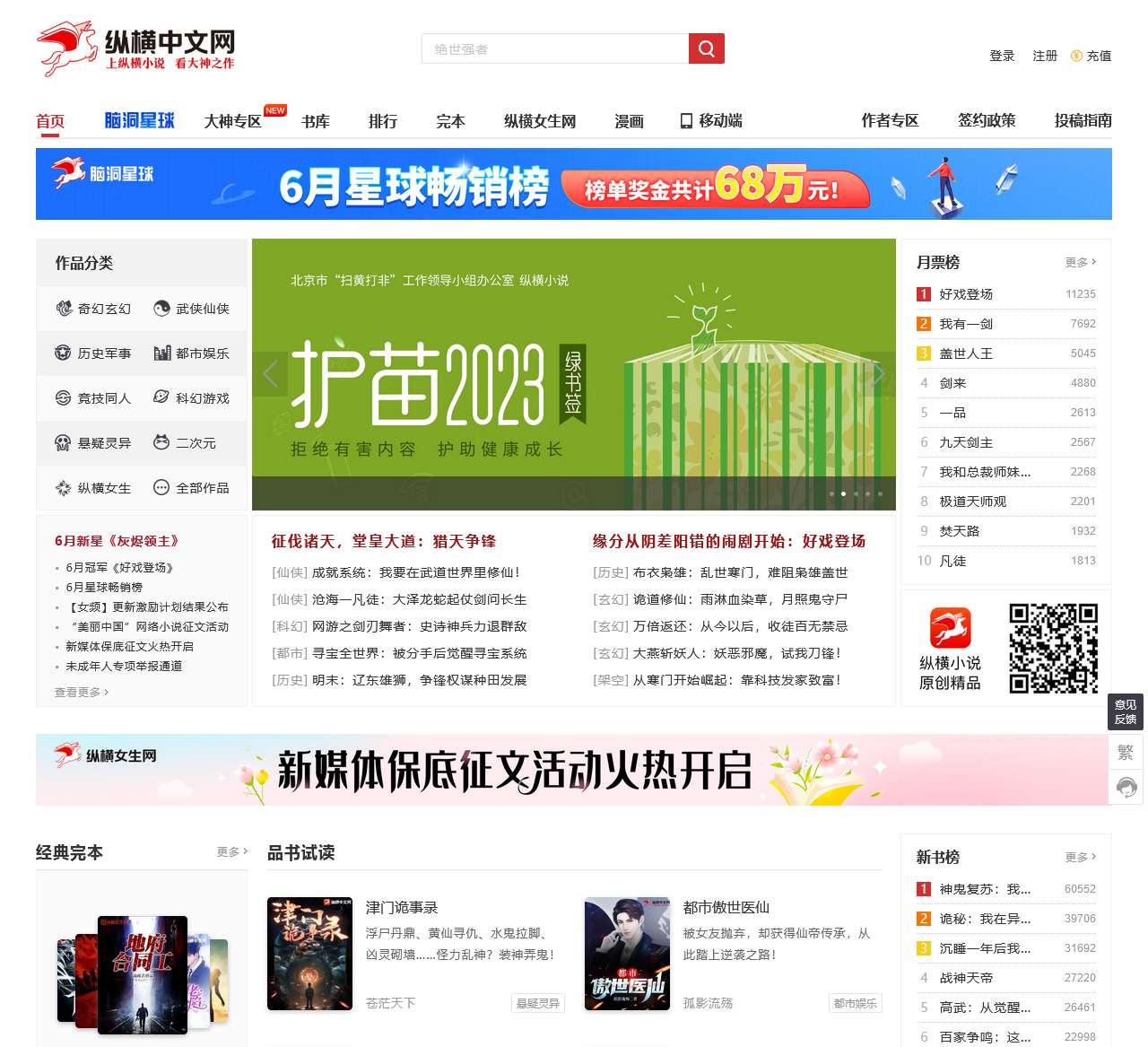Open the 科幻游戏 category icon
1148x1047 pixels.
(161, 398)
